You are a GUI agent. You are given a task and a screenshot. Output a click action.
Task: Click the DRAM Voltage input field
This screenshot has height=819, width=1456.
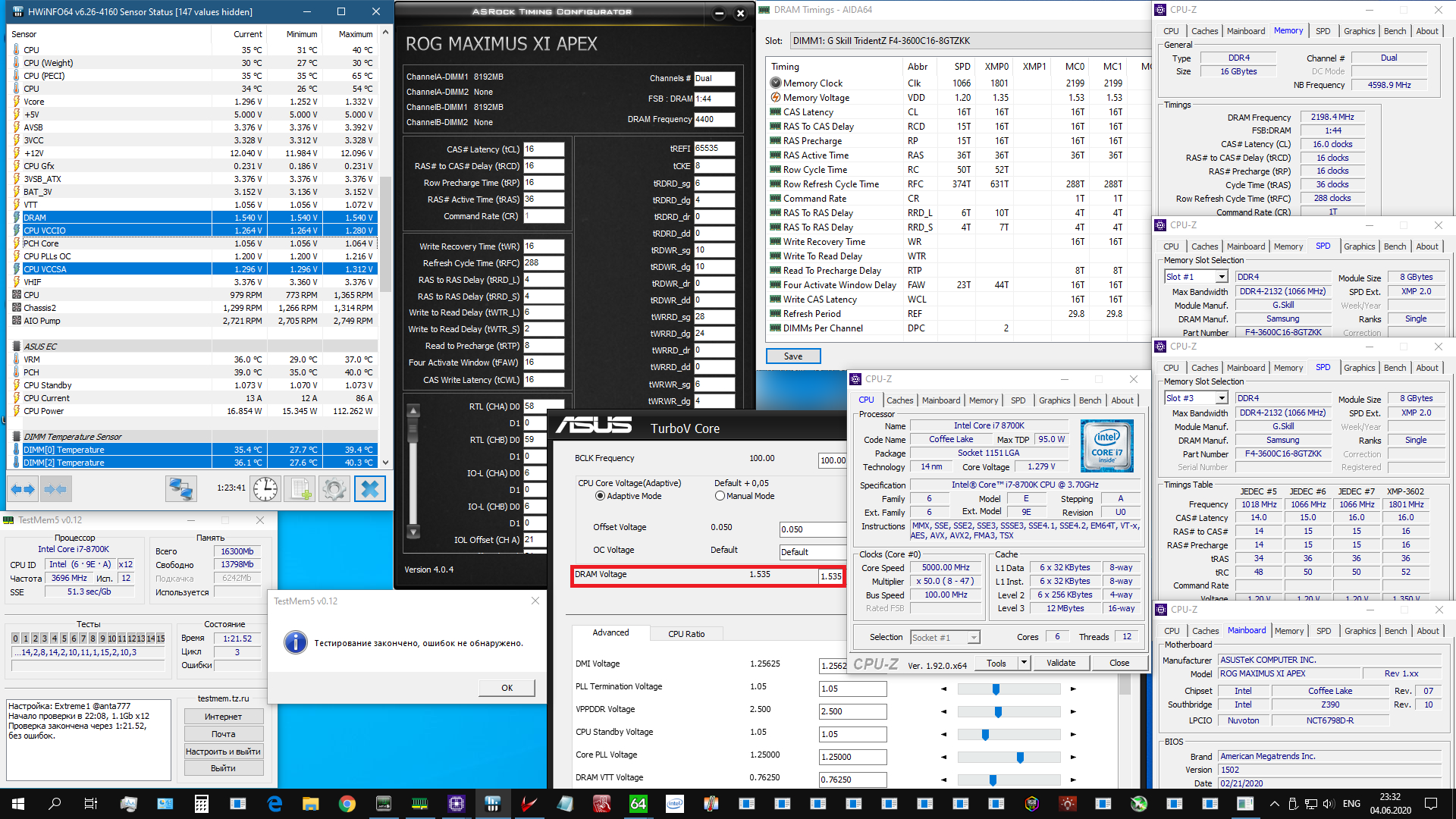(x=831, y=576)
